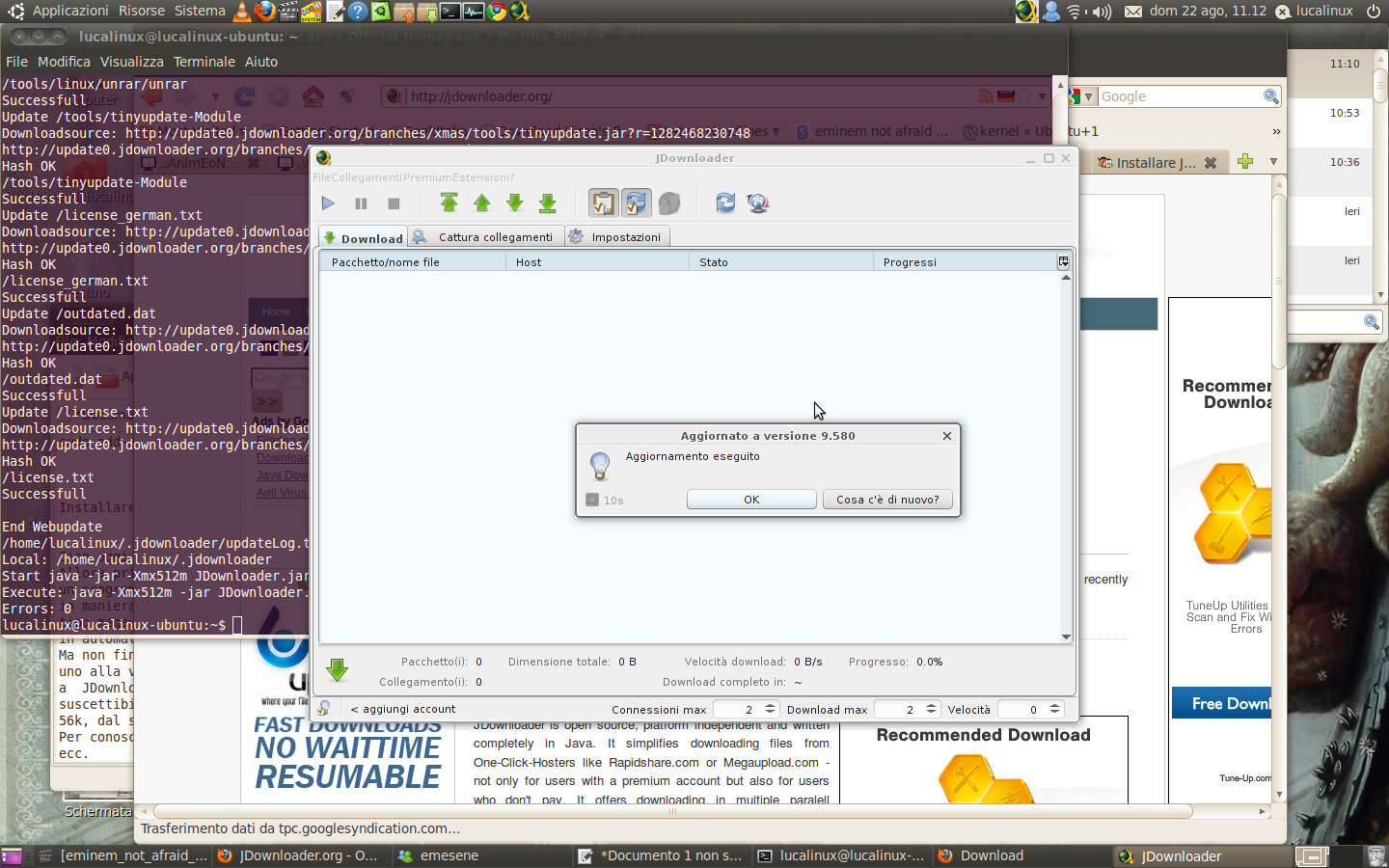Adjust the Connessioni max spinner arrows
Image resolution: width=1389 pixels, height=868 pixels.
pyautogui.click(x=770, y=709)
